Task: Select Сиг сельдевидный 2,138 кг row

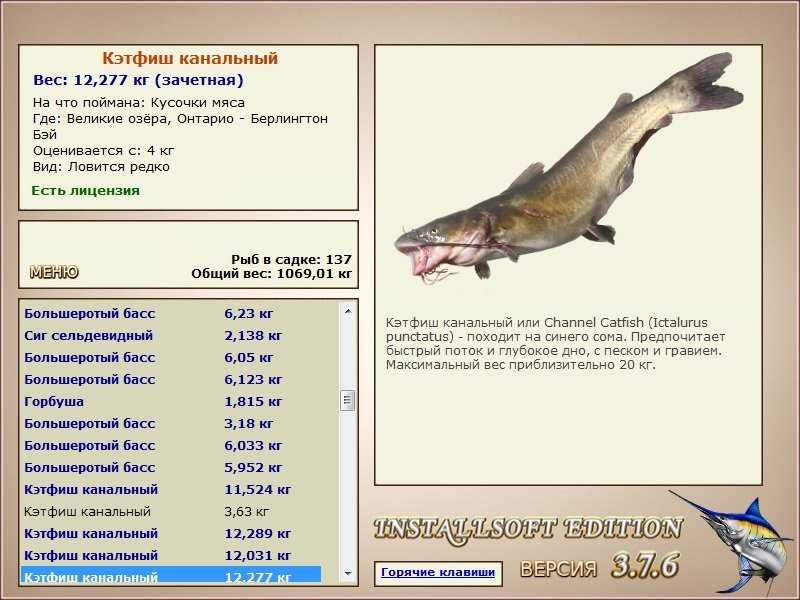Action: pyautogui.click(x=171, y=335)
